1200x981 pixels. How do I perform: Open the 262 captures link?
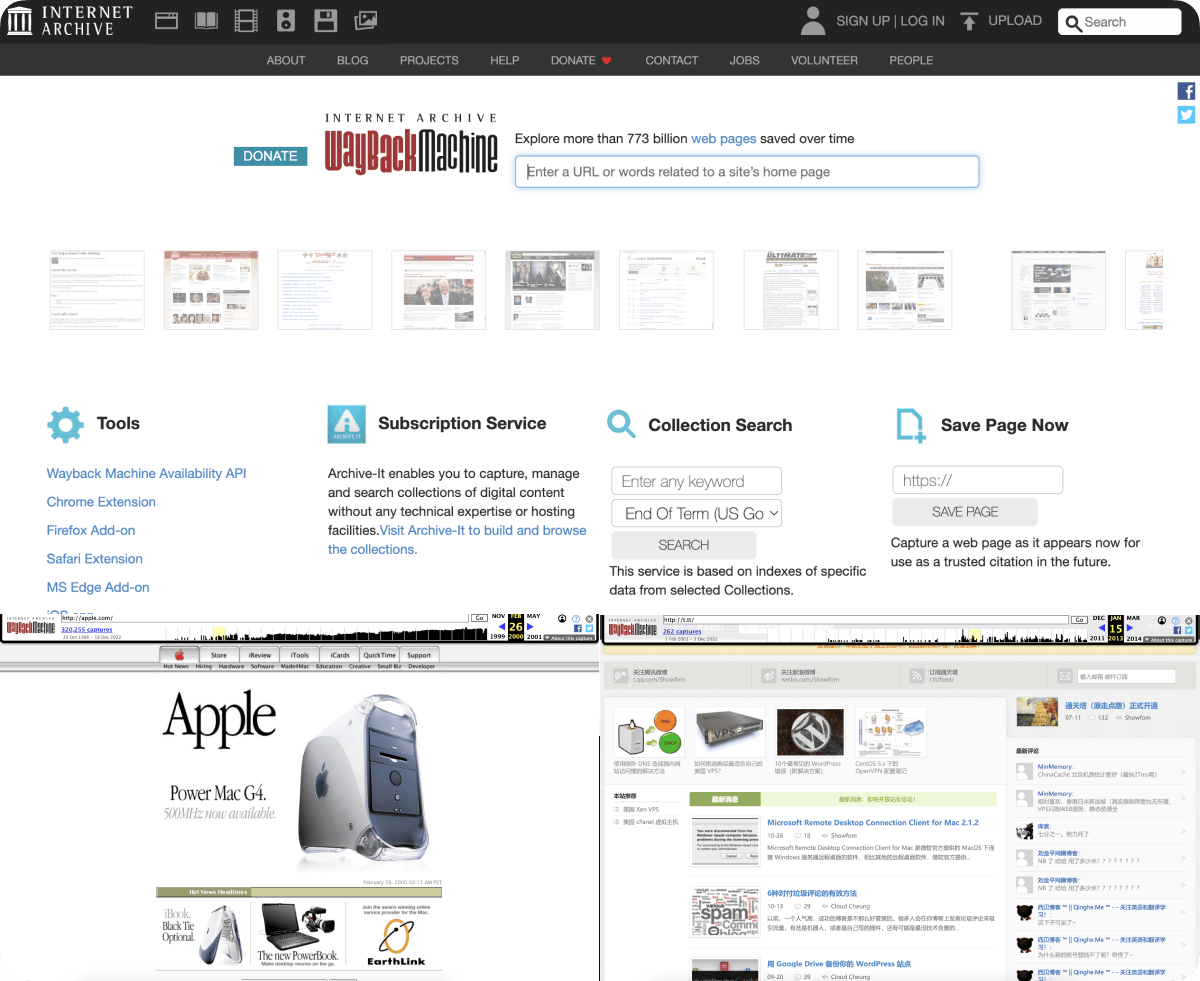click(682, 632)
